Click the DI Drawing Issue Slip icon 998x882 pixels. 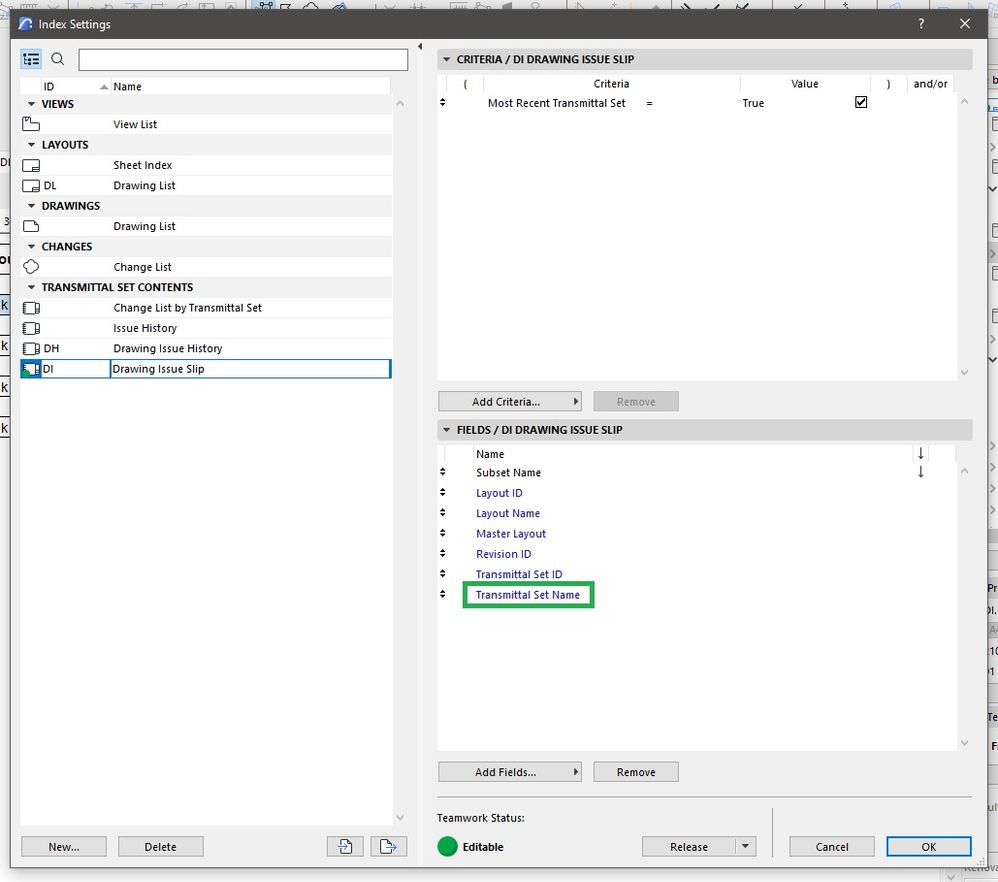pos(31,369)
